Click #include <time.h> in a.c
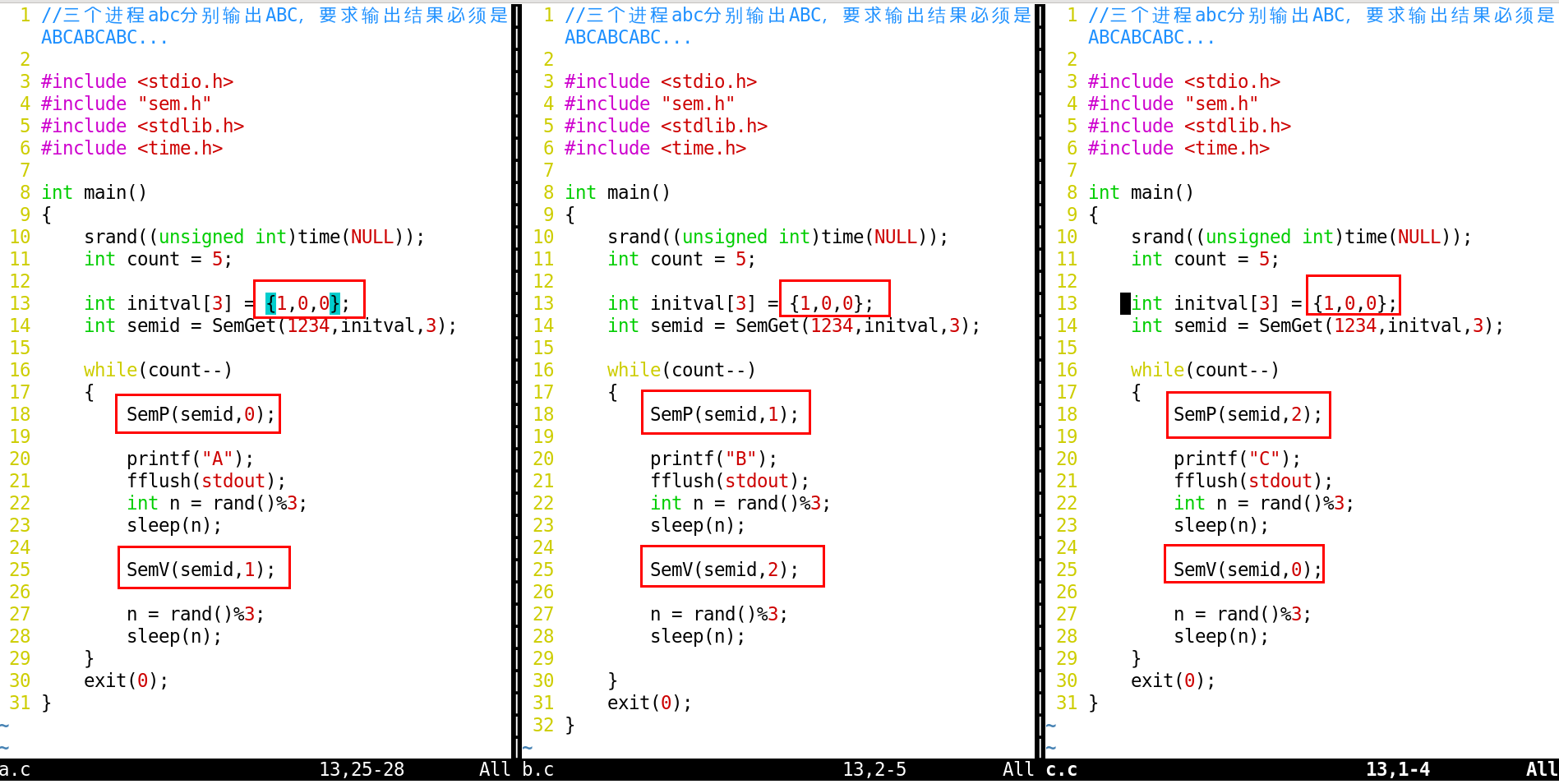 pyautogui.click(x=131, y=148)
